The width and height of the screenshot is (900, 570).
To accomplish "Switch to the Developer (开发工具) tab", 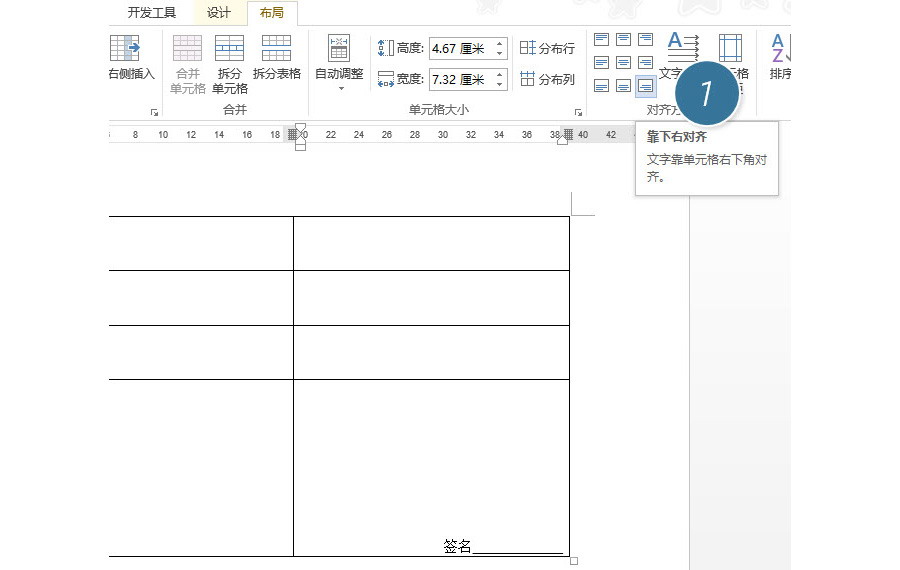I will (152, 13).
